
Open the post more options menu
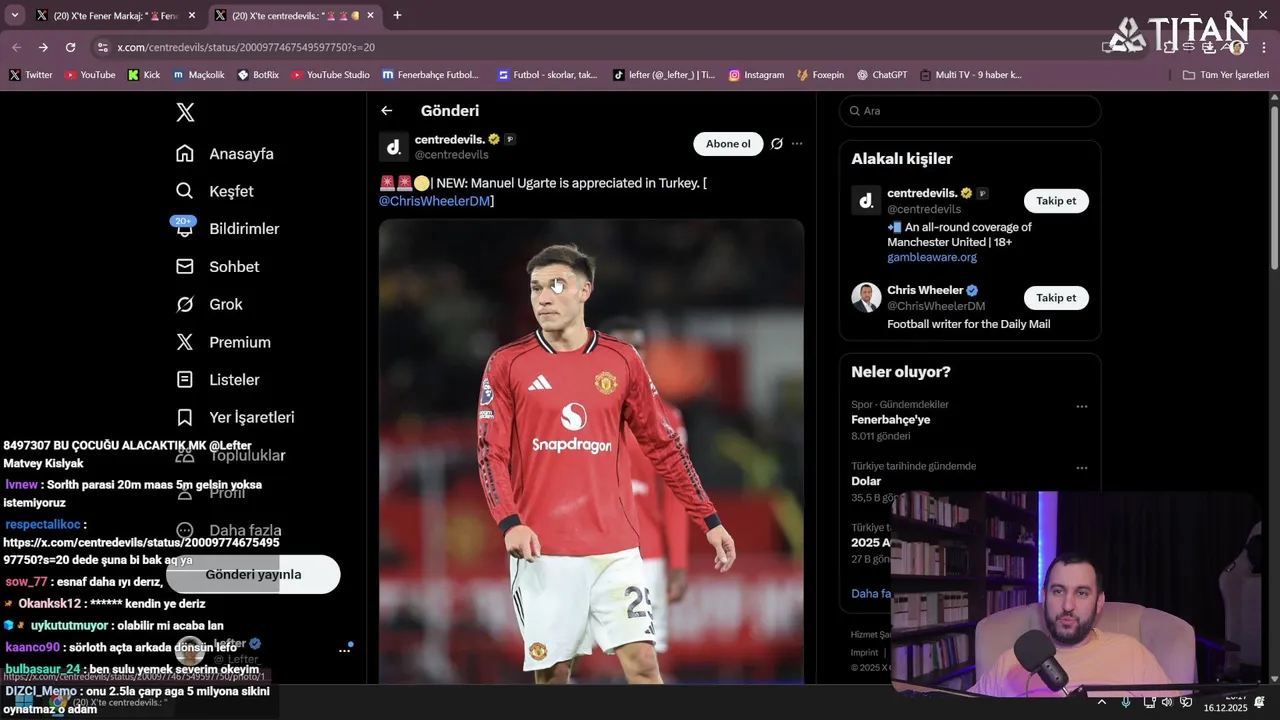tap(797, 144)
